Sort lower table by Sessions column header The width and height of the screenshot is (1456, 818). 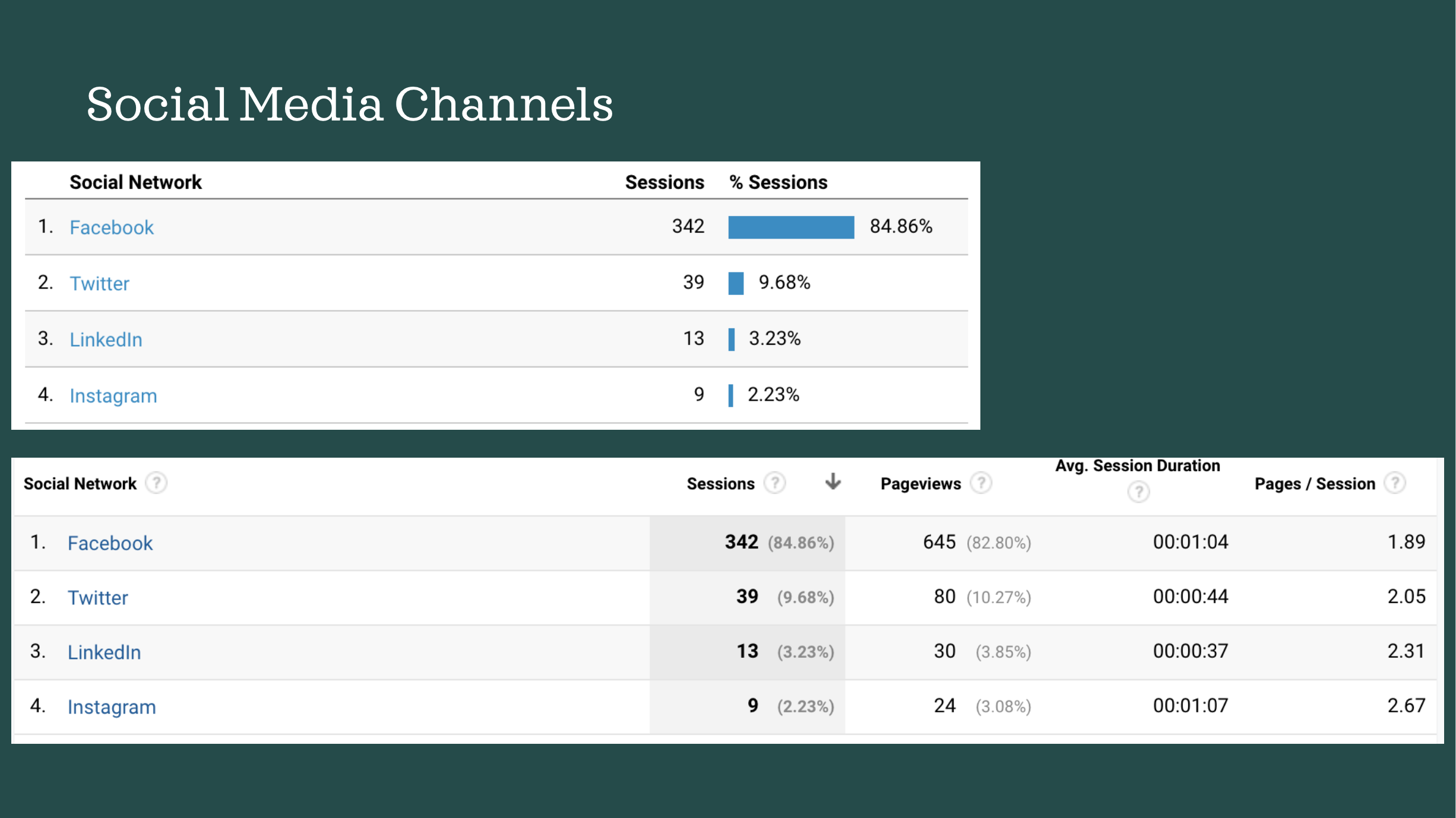[720, 484]
